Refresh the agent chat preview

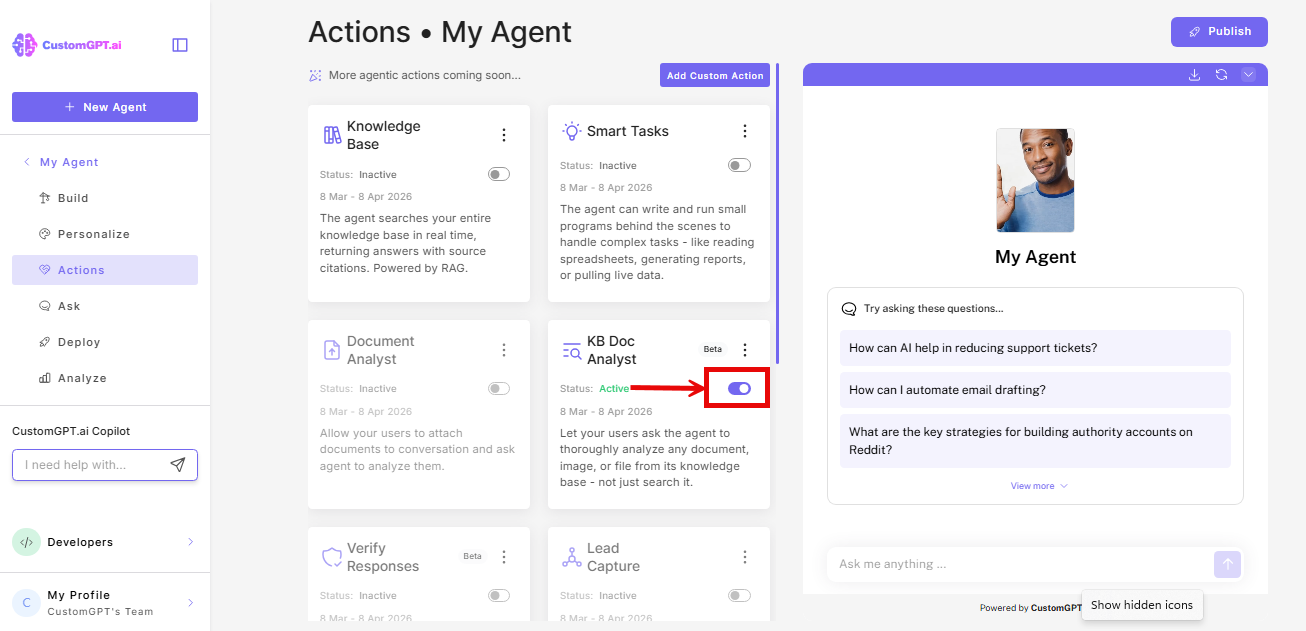coord(1221,74)
